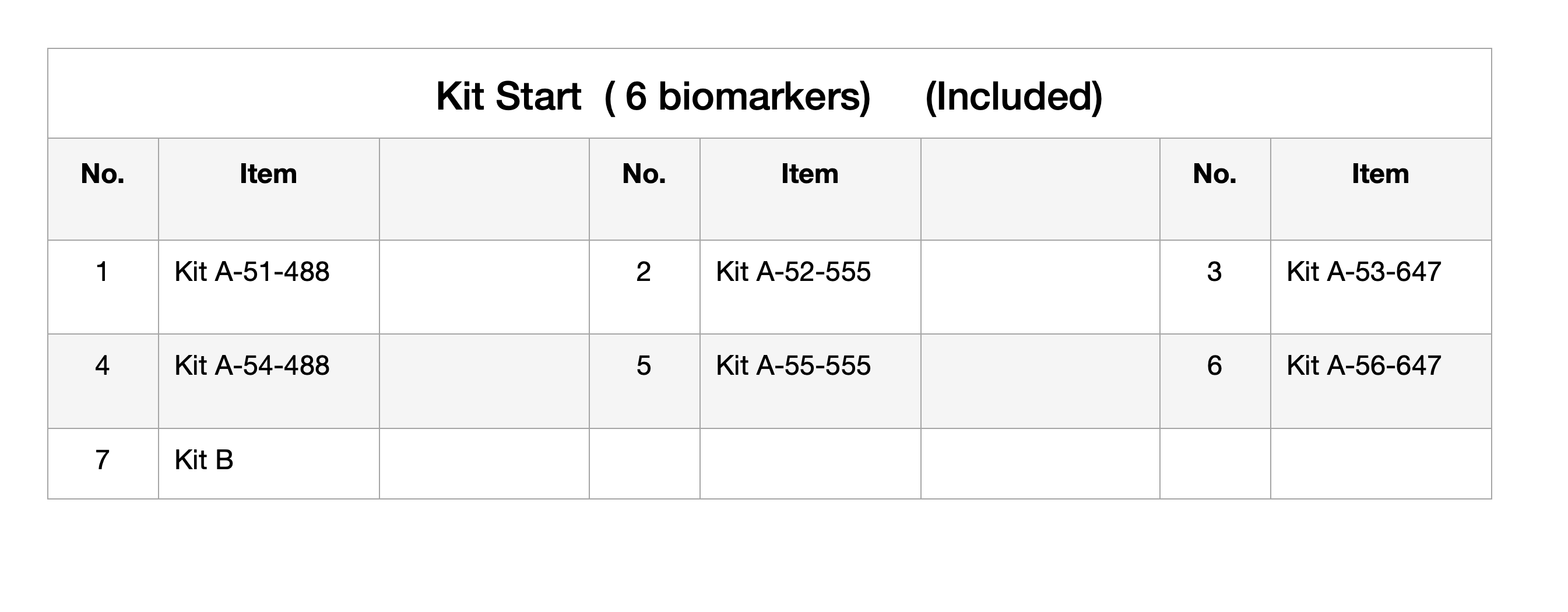This screenshot has height=612, width=1568.
Task: Select the Kit A-56-647 cell
Action: (1380, 381)
